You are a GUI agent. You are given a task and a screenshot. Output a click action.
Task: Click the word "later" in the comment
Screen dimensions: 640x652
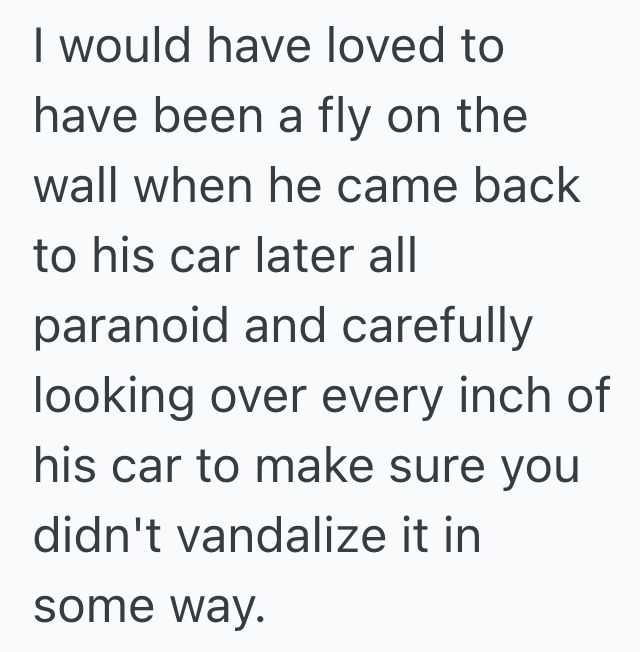click(300, 257)
